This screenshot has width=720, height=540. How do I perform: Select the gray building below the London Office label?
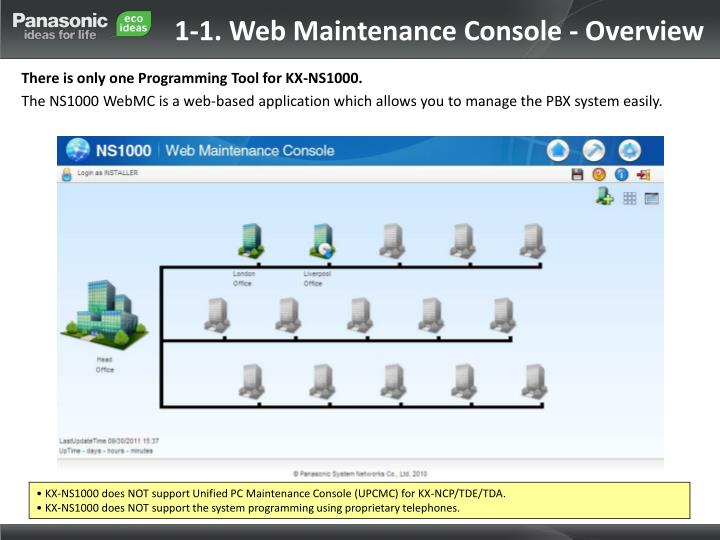[x=217, y=315]
